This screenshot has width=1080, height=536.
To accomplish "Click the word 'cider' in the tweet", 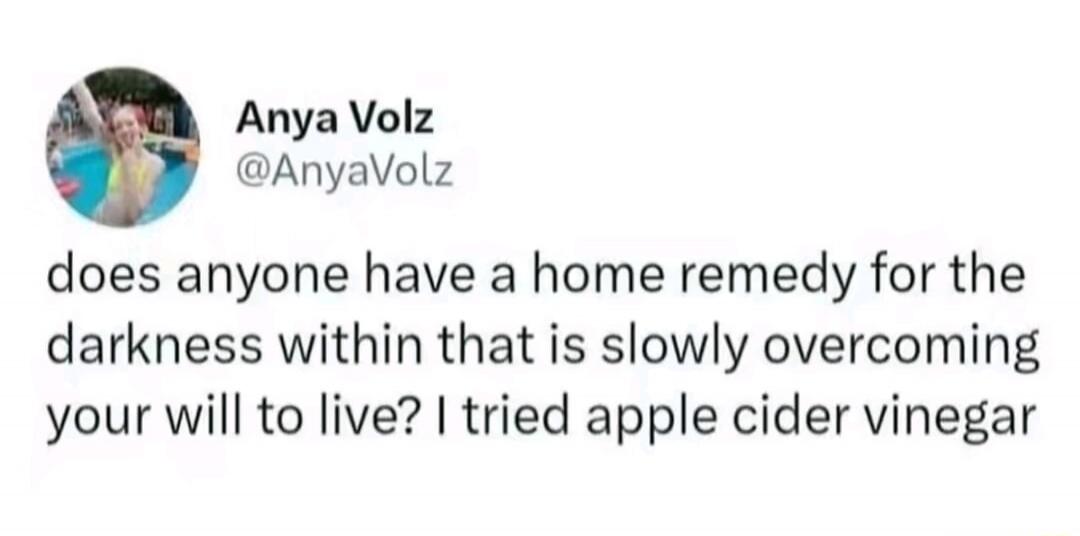I will 761,415.
